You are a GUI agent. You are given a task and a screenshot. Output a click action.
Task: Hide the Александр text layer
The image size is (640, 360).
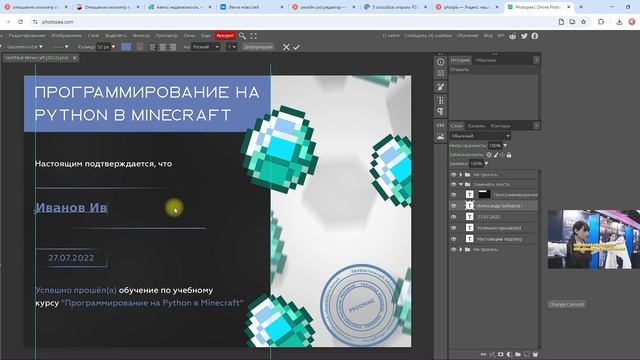click(x=453, y=206)
